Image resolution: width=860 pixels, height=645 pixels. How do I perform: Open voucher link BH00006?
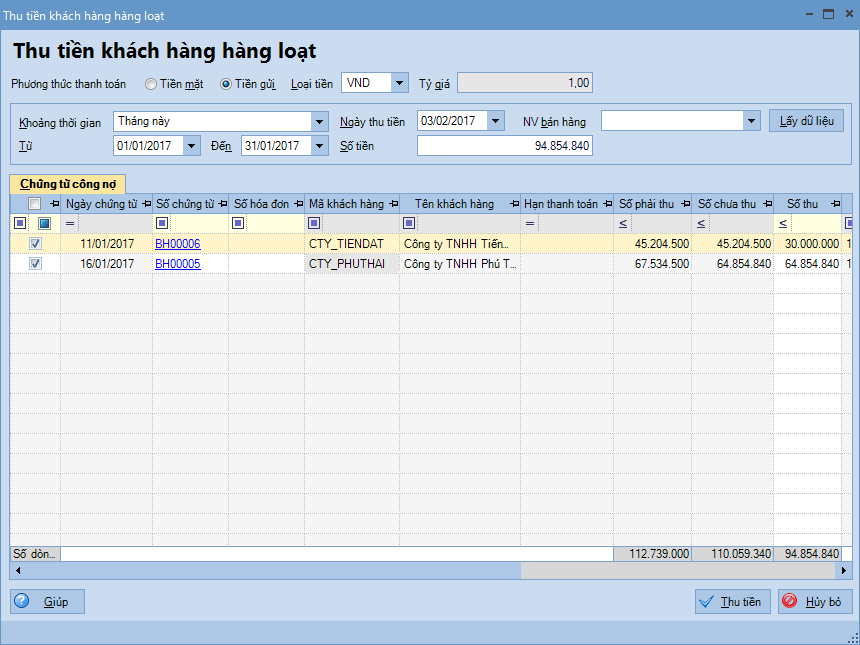[x=178, y=244]
